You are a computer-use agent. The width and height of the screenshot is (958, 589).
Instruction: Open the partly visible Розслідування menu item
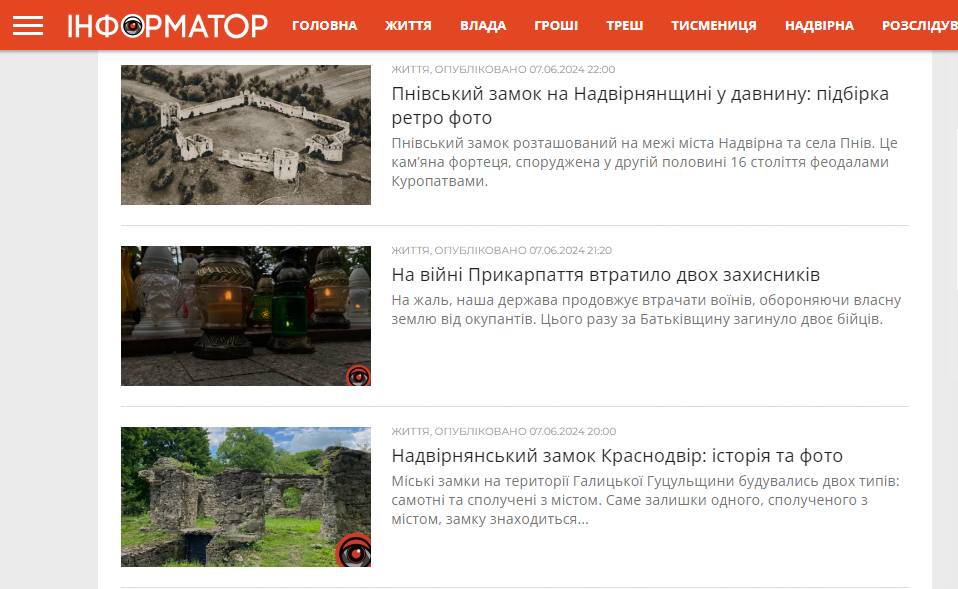point(920,26)
